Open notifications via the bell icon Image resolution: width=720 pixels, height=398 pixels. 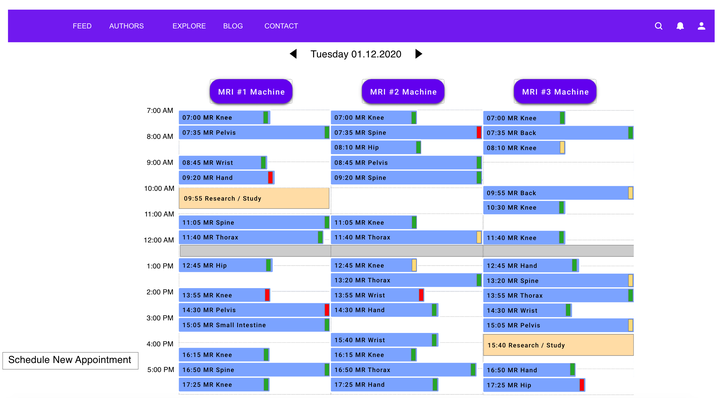pos(680,26)
